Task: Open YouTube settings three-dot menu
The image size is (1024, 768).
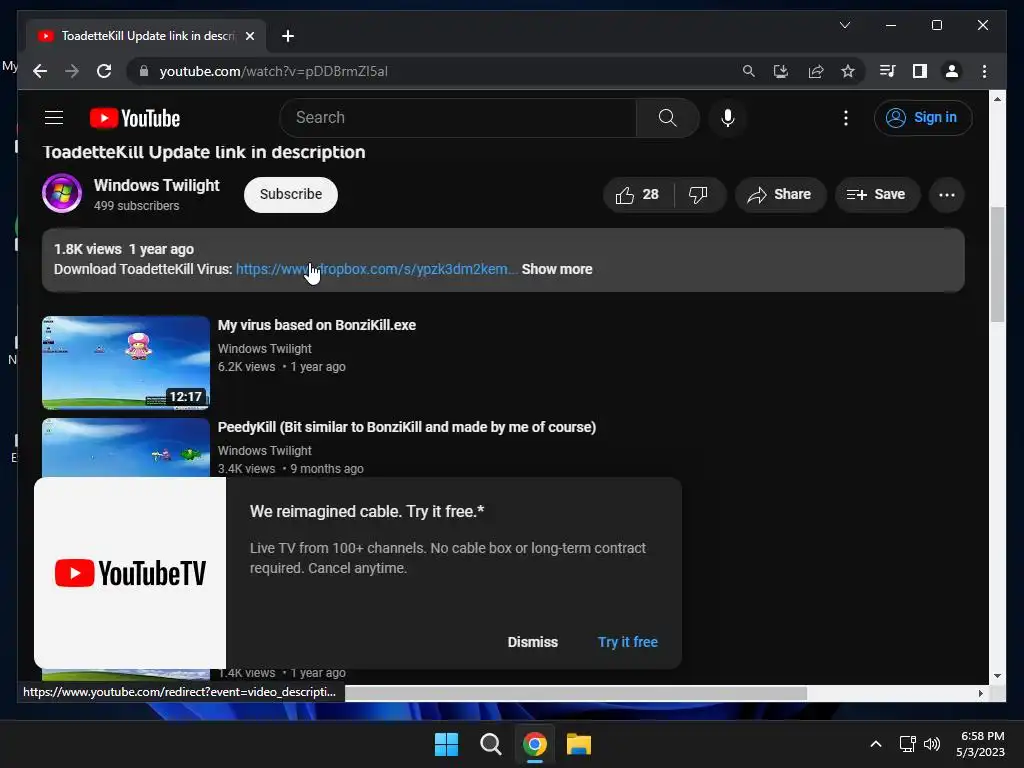Action: [846, 118]
